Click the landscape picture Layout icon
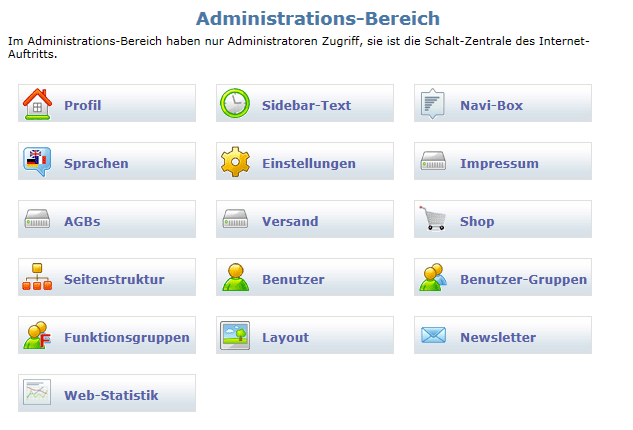The height and width of the screenshot is (430, 633). point(235,335)
